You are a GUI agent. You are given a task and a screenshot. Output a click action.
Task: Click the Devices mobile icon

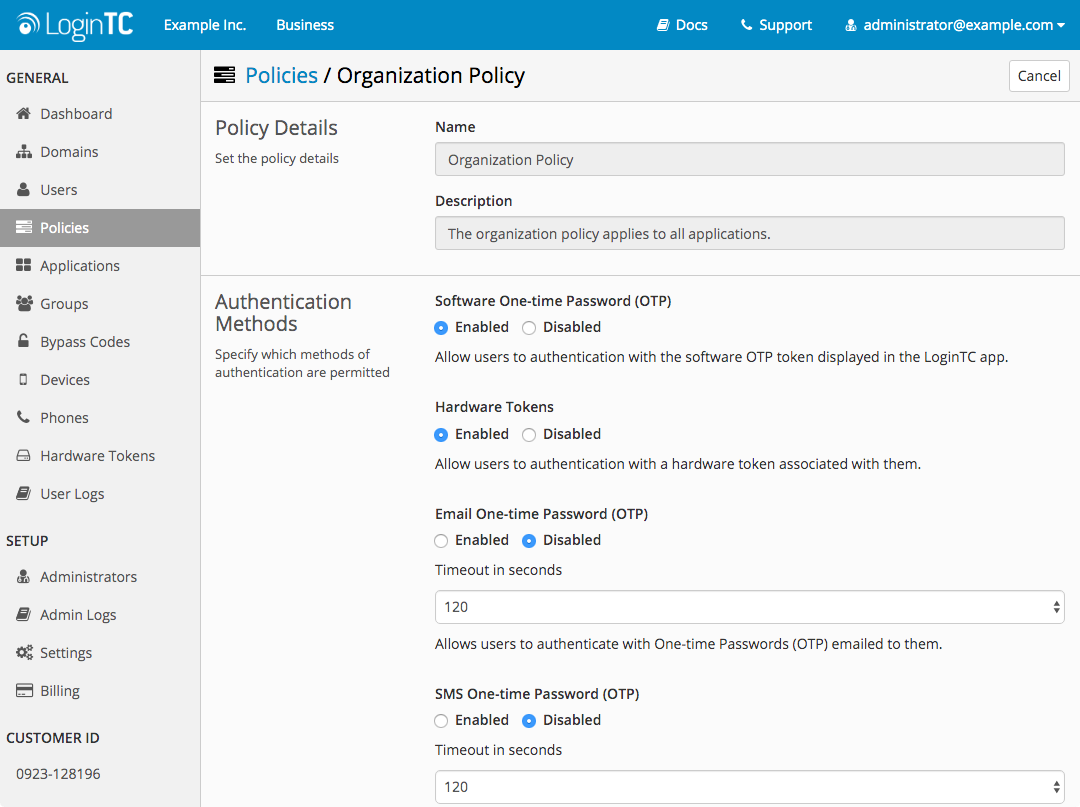pos(23,379)
